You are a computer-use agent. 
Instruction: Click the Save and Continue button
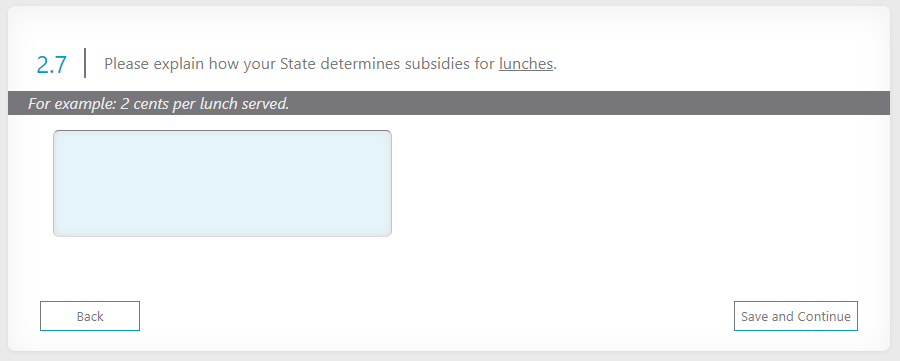click(796, 316)
